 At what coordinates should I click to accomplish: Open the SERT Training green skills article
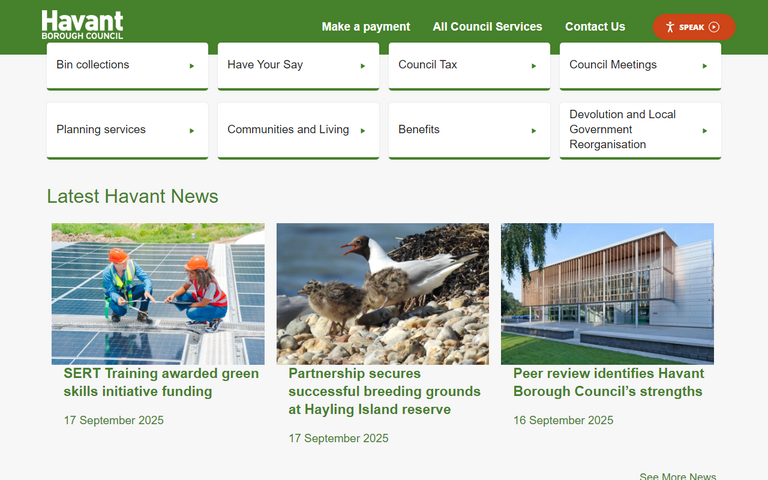click(160, 382)
